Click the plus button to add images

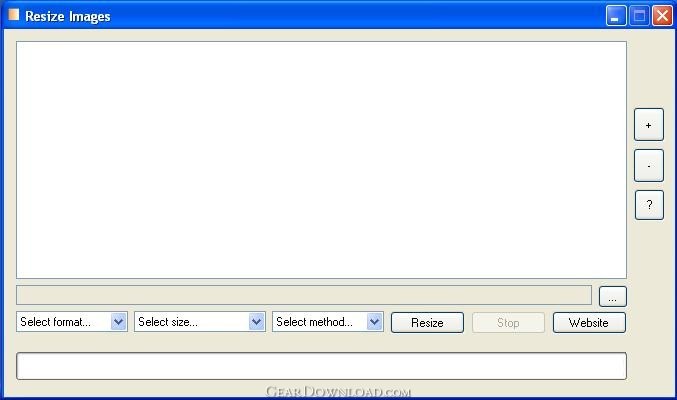tap(649, 125)
